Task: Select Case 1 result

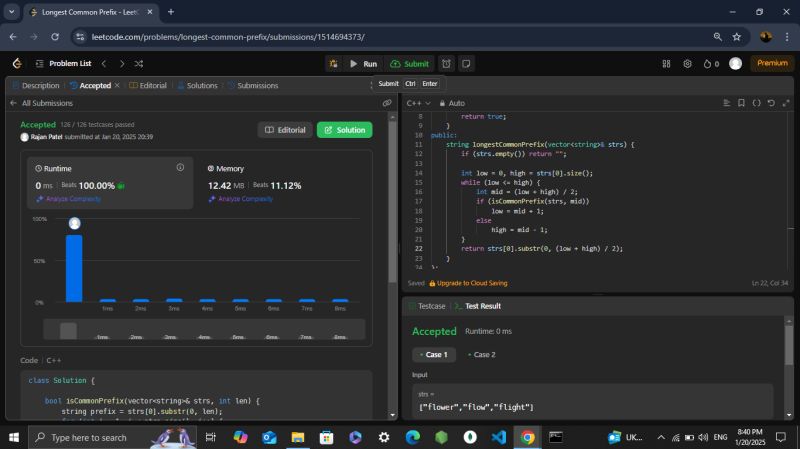Action: coord(433,355)
